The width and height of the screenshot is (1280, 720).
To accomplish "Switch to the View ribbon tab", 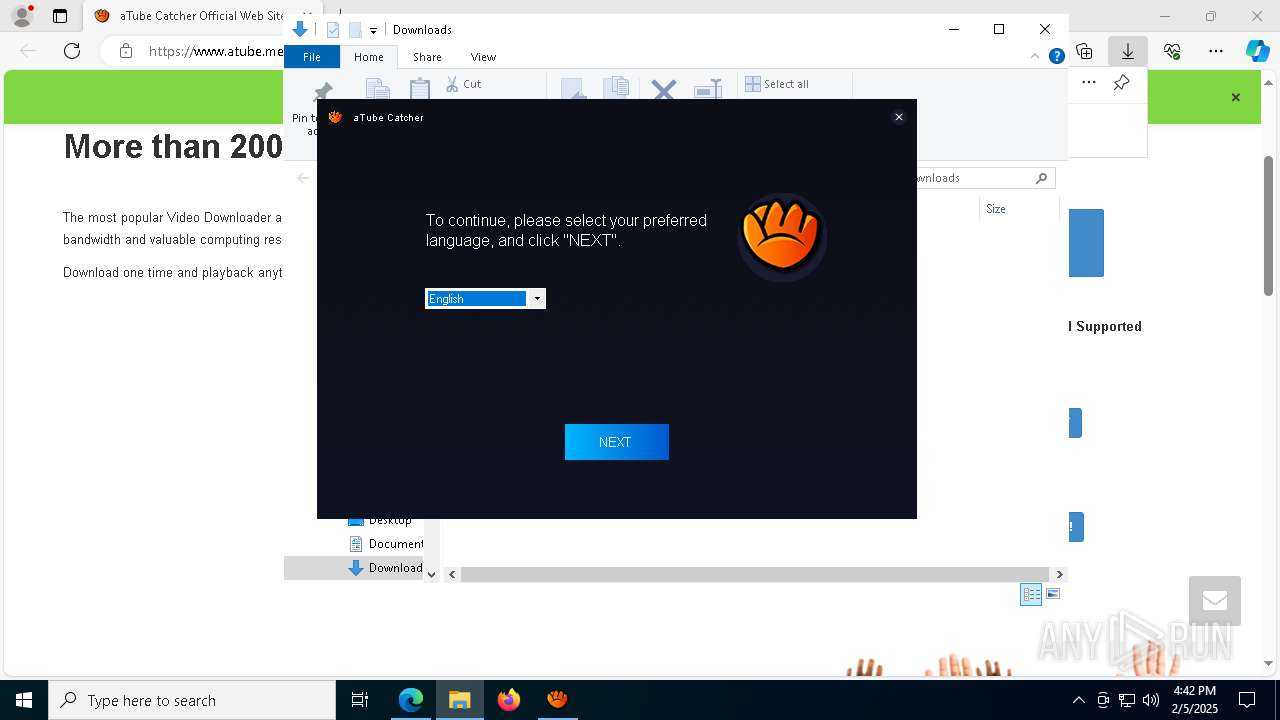I will point(483,57).
